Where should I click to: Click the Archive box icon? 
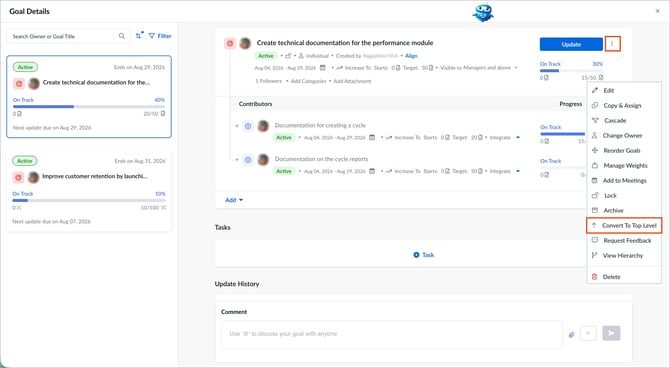(x=595, y=210)
